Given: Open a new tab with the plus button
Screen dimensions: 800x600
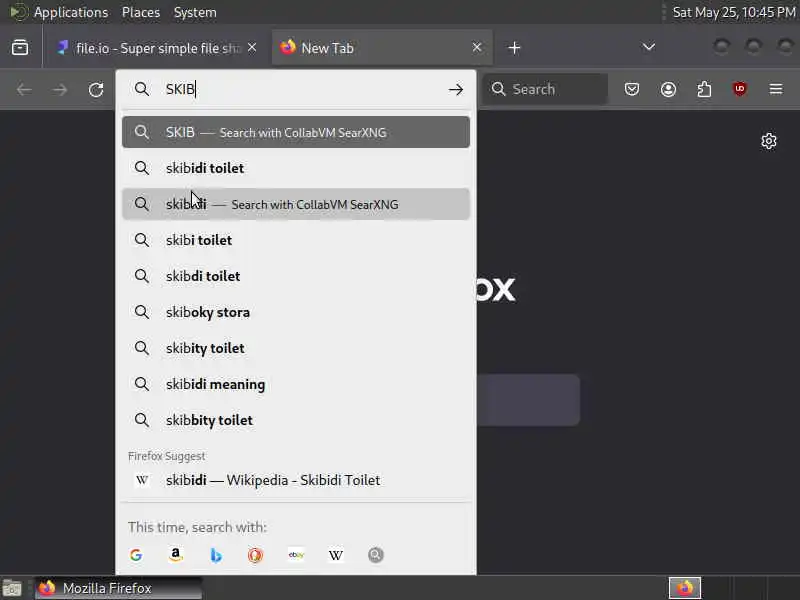Looking at the screenshot, I should 514,48.
